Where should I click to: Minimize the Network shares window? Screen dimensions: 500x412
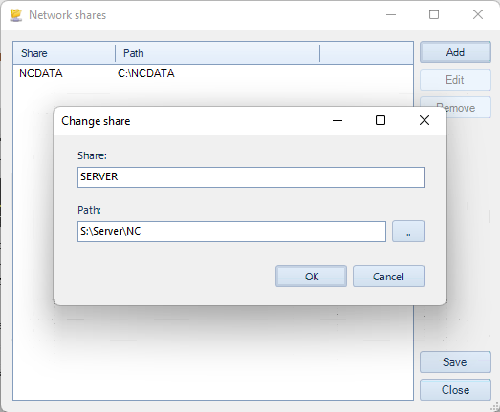(x=391, y=15)
